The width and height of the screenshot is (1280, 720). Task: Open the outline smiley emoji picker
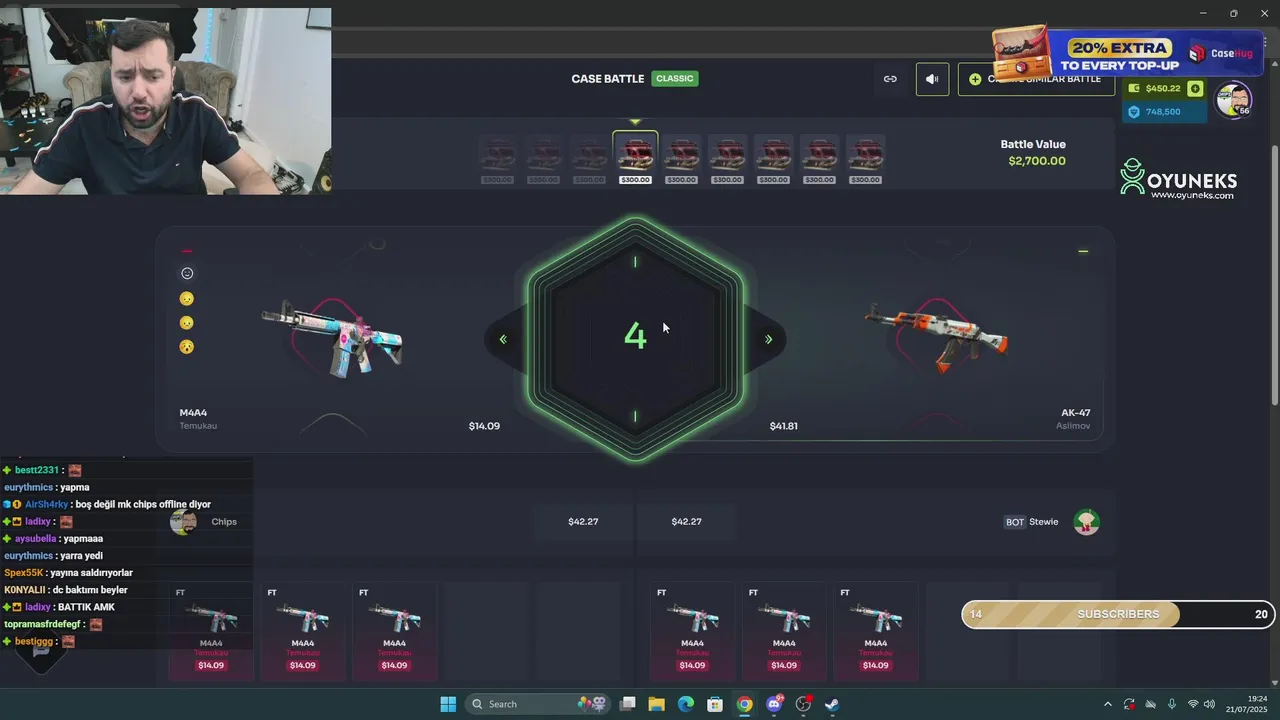187,273
